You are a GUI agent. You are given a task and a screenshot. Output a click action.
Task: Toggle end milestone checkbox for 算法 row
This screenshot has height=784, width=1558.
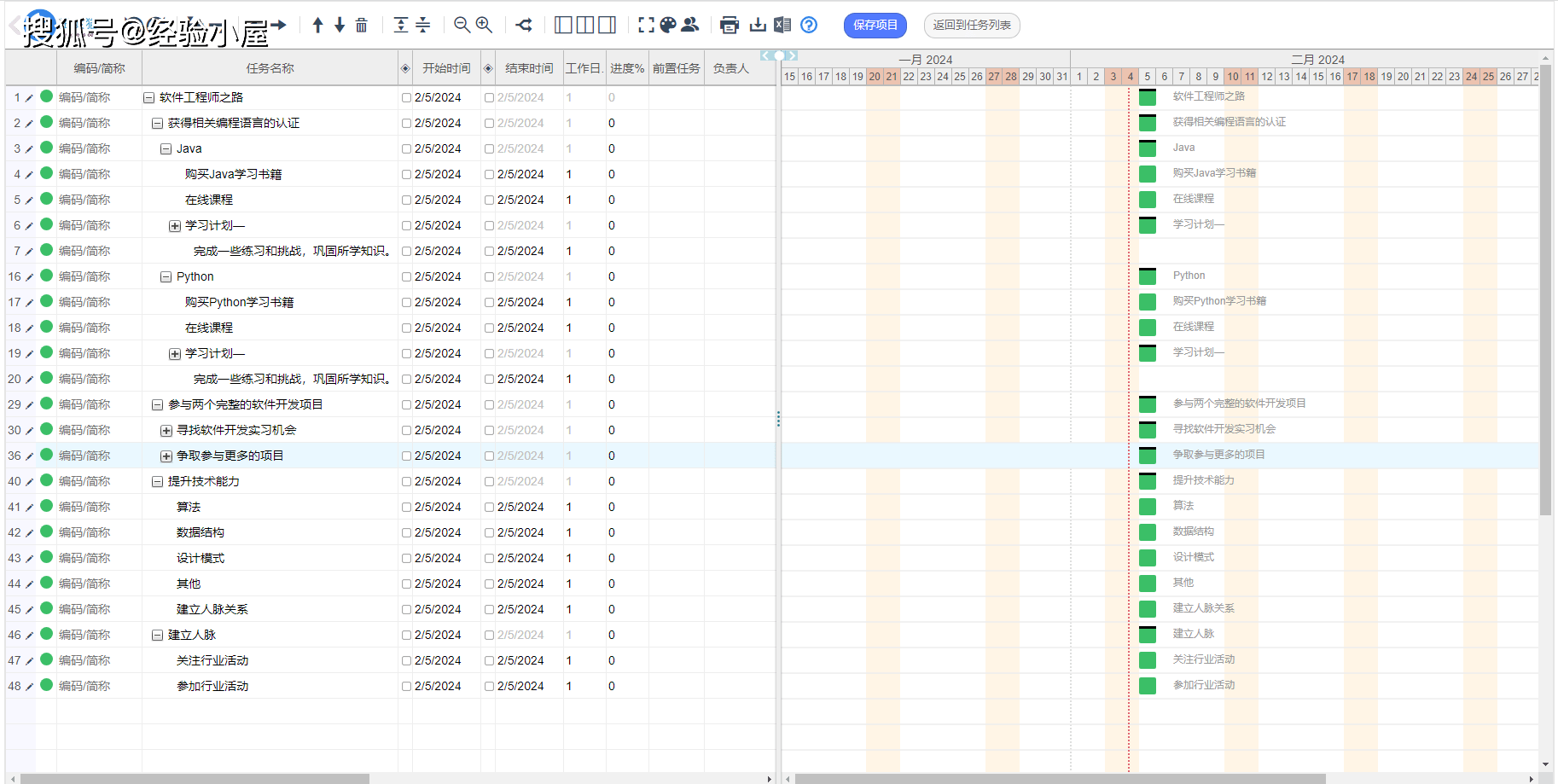tap(489, 508)
